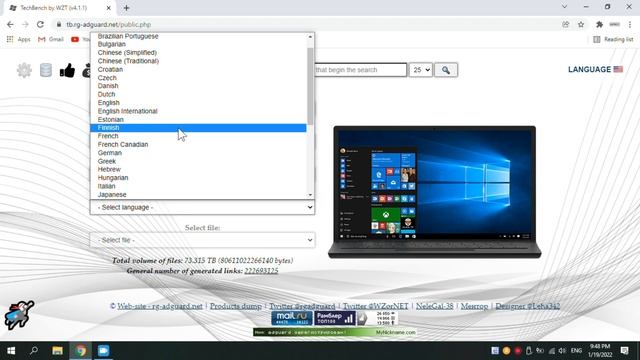The width and height of the screenshot is (640, 360).
Task: Pick Dutch in the language list
Action: [198, 94]
